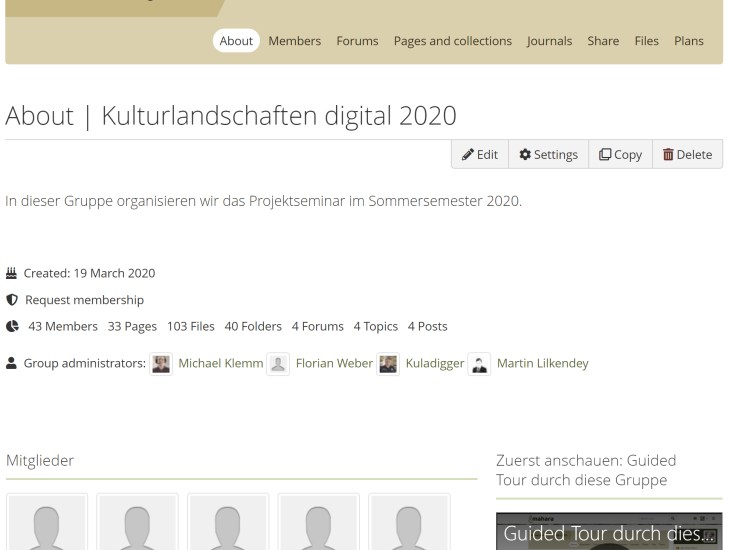Open Michael Klemm's profile link
Screen dimensions: 730x550
(219, 364)
